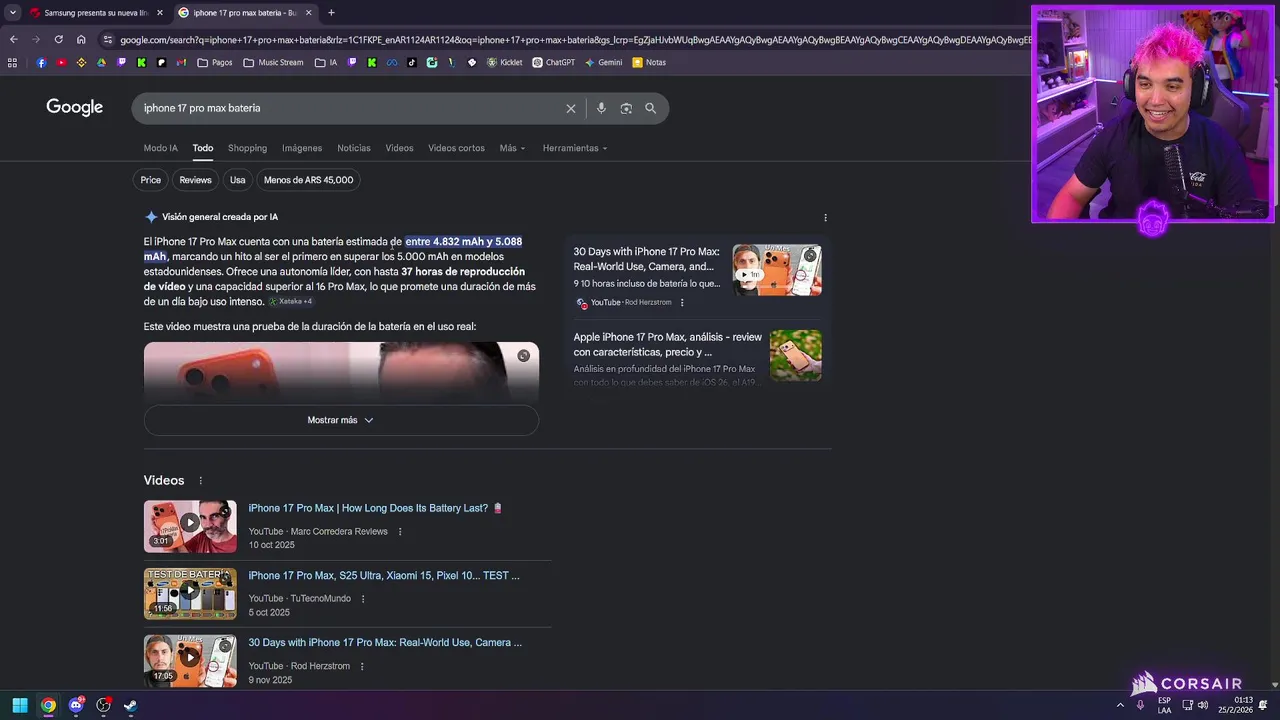Open Apple iPhone 17 Pro Max análisis link

tap(668, 344)
